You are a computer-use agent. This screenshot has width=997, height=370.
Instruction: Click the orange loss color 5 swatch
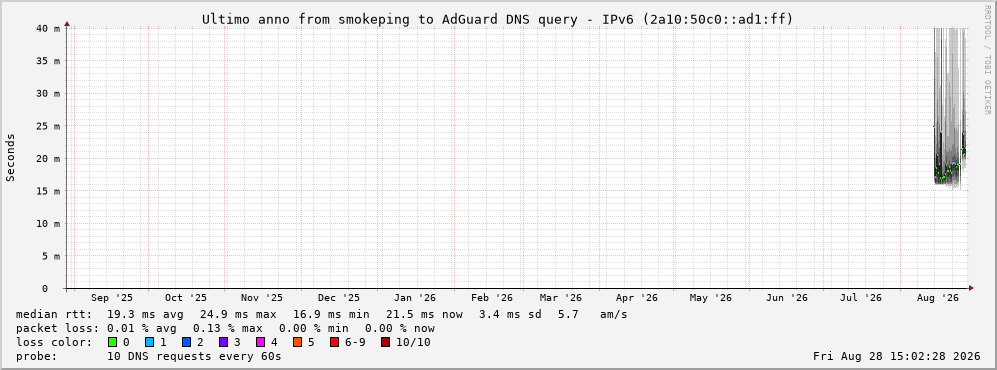pyautogui.click(x=297, y=343)
